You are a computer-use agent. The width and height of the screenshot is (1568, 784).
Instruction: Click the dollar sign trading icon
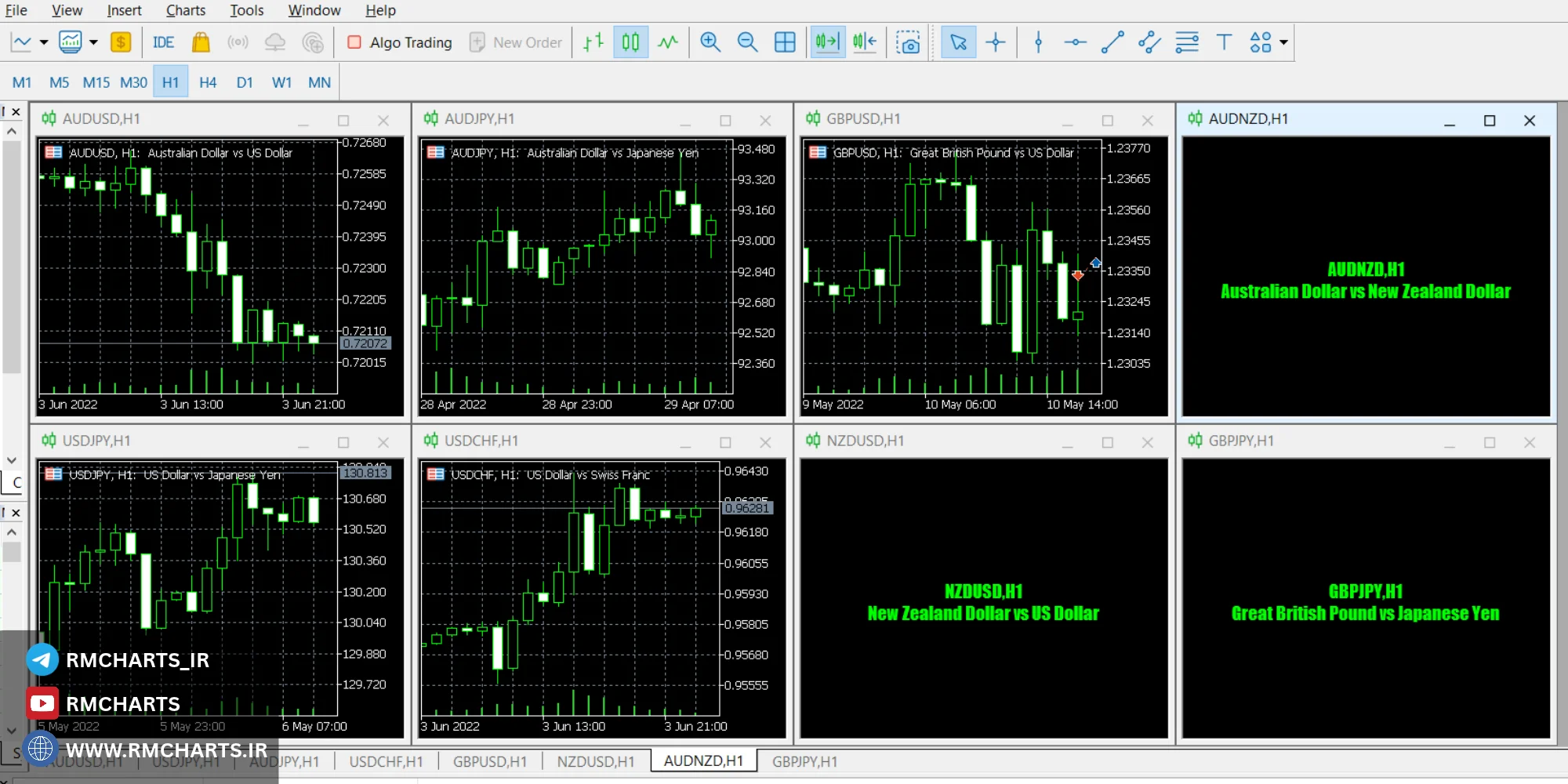121,42
